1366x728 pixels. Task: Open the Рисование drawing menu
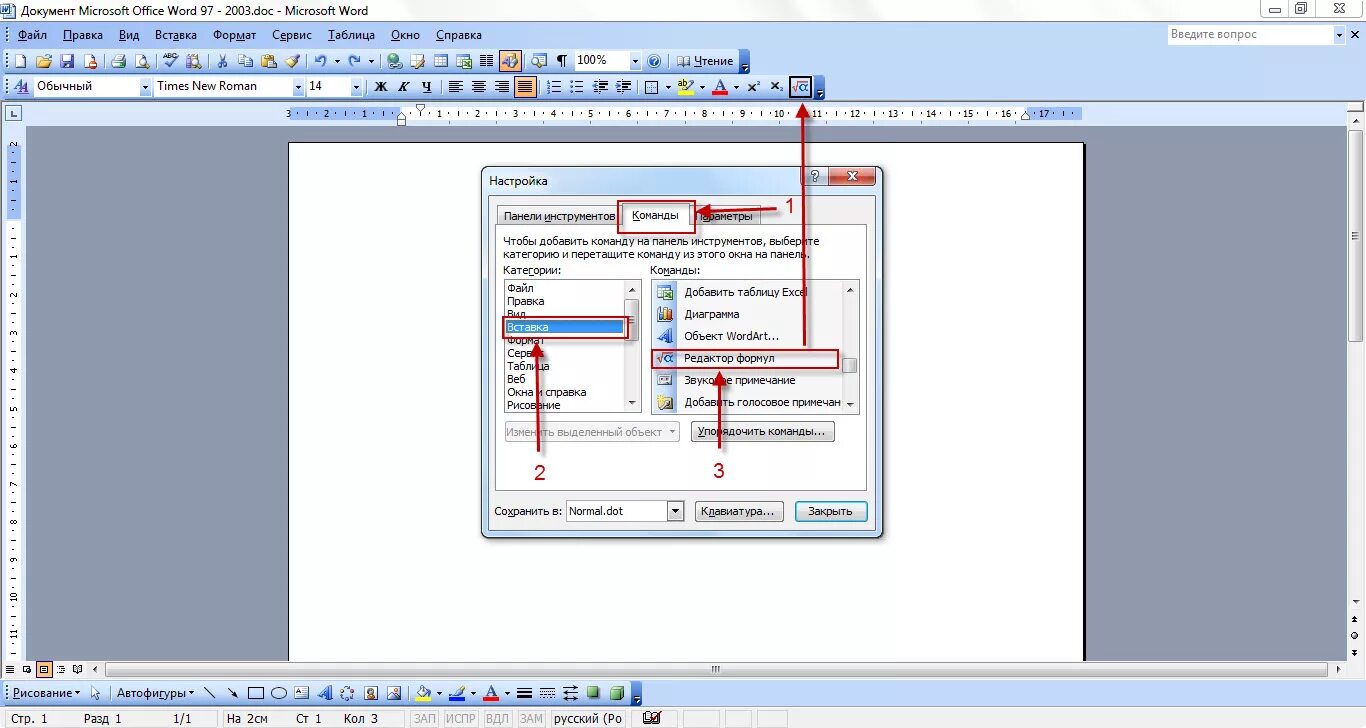[46, 693]
